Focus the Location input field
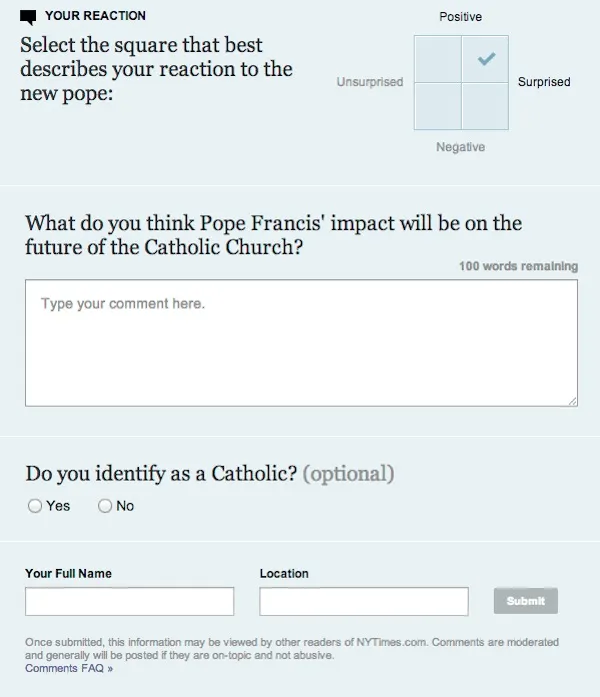Screen dimensions: 600x697 (363, 601)
